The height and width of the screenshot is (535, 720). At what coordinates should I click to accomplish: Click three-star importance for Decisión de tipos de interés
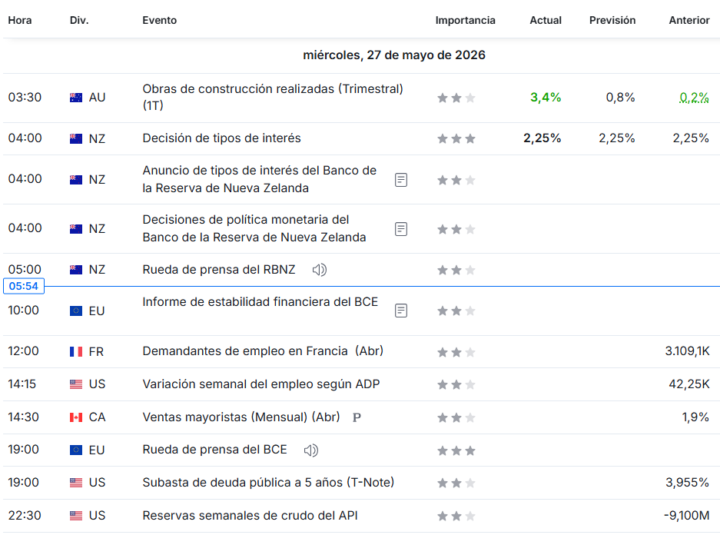[456, 139]
